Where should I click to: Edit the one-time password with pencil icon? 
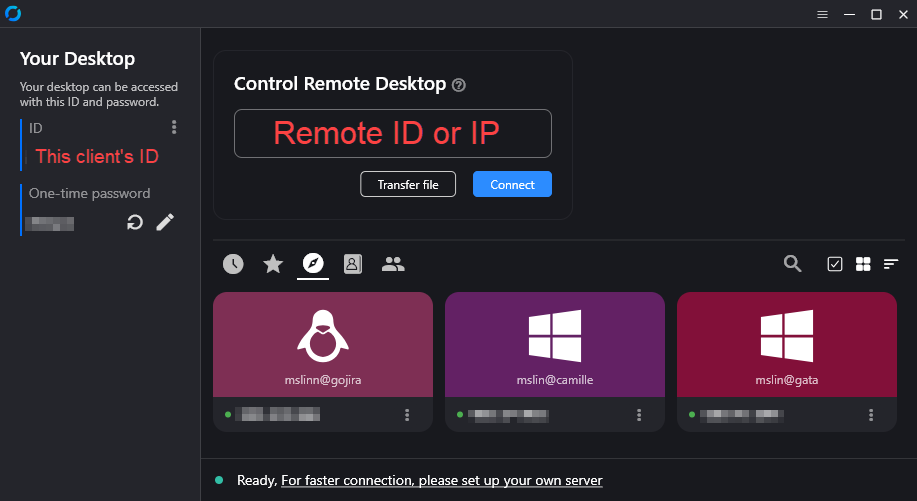[165, 222]
